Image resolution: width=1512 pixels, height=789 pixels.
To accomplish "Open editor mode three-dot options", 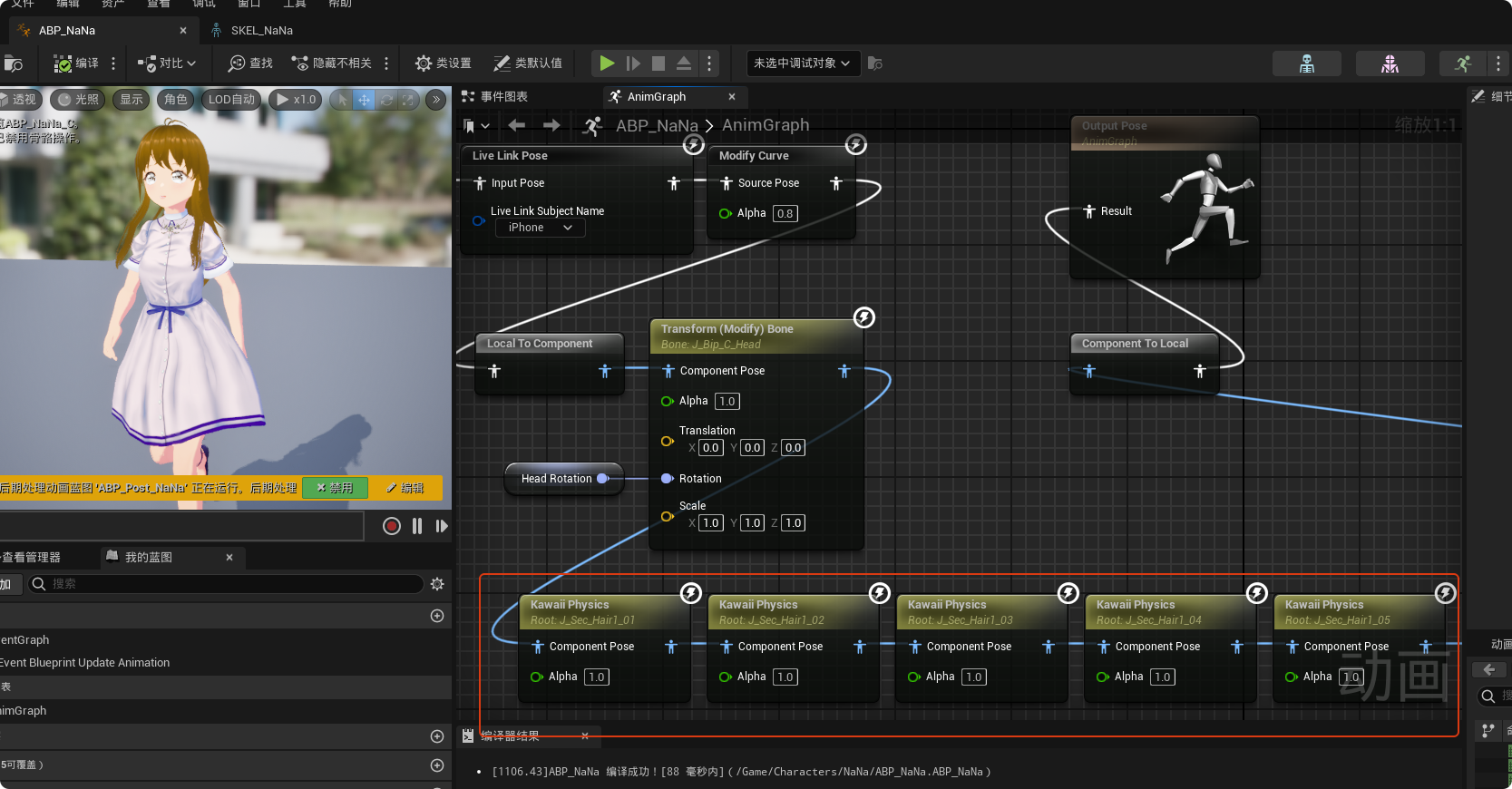I will point(1498,63).
